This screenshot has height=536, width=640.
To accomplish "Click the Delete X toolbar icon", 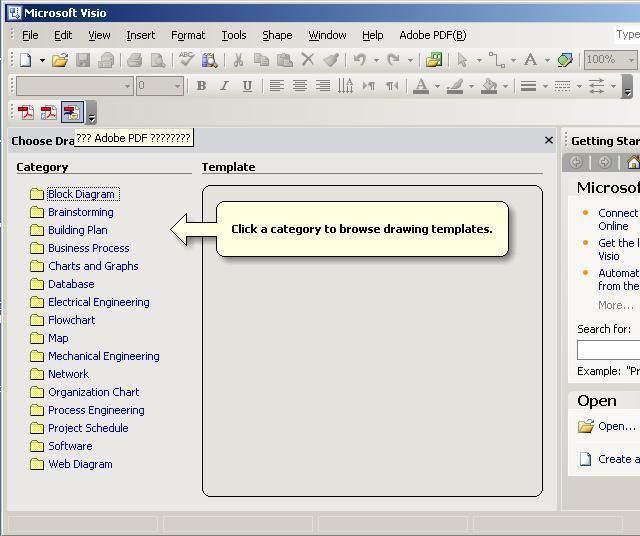I will (308, 60).
